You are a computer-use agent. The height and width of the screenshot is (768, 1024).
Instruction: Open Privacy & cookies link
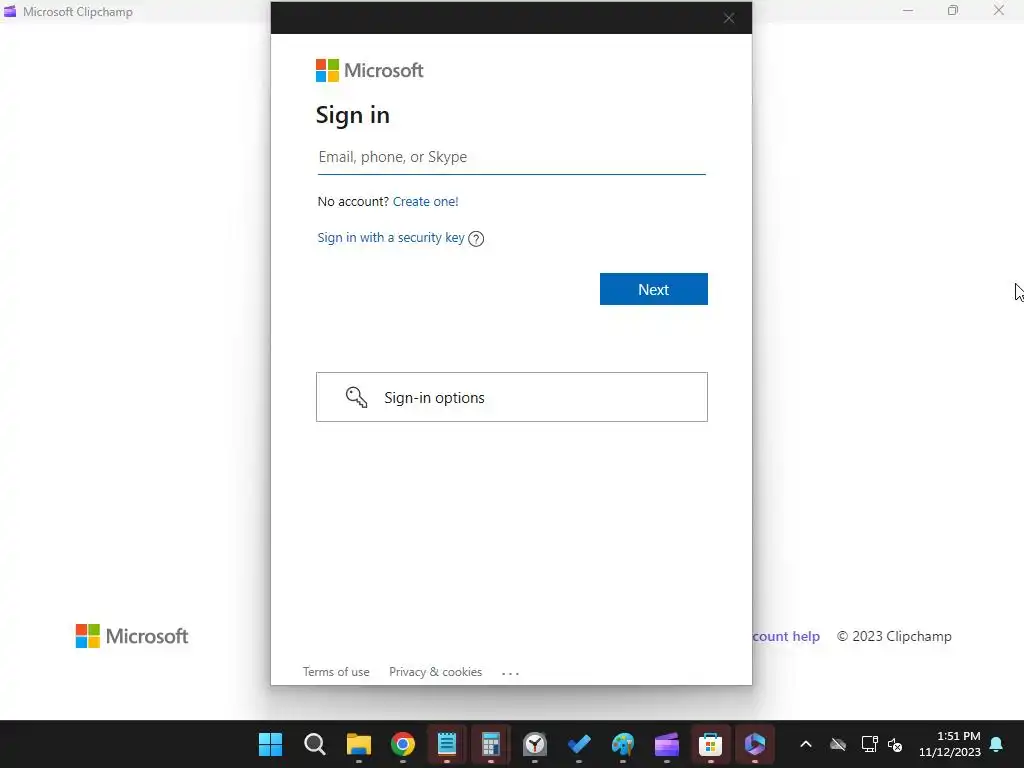[x=436, y=672]
